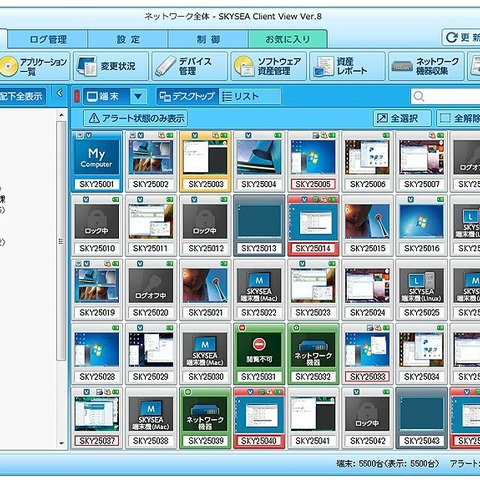480x480 pixels.
Task: Click Mac terminal icon on SKY25022
Action: [259, 281]
